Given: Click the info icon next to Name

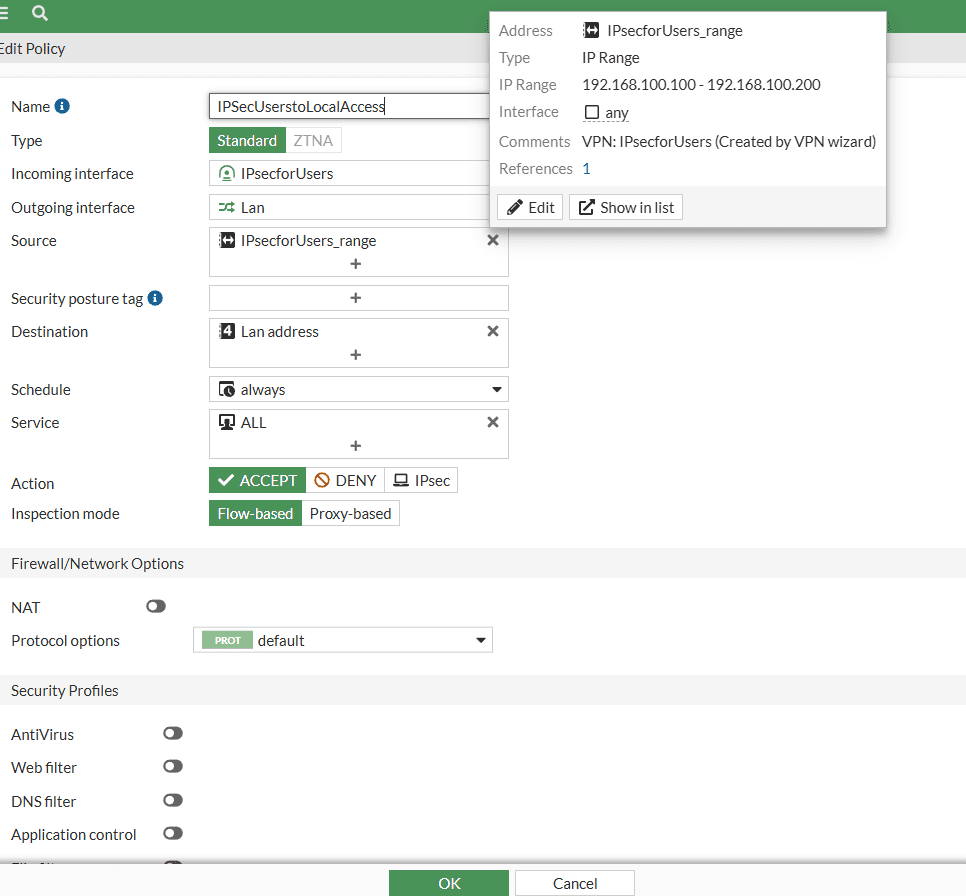Looking at the screenshot, I should 62,106.
